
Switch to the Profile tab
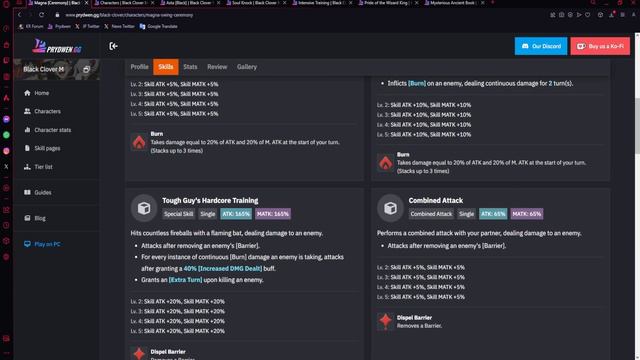click(x=139, y=67)
